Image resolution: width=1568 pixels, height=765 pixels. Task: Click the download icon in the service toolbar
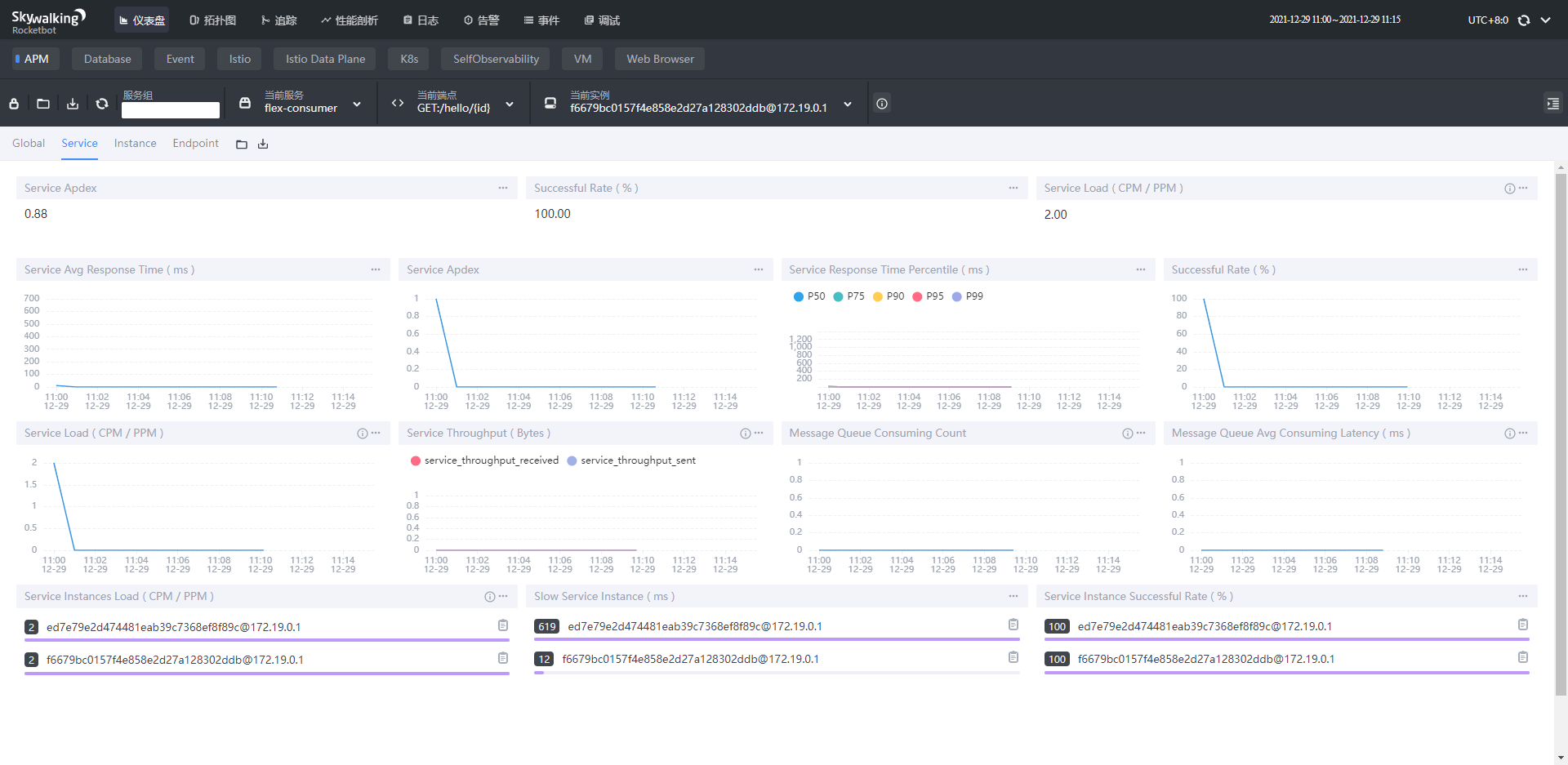(73, 104)
